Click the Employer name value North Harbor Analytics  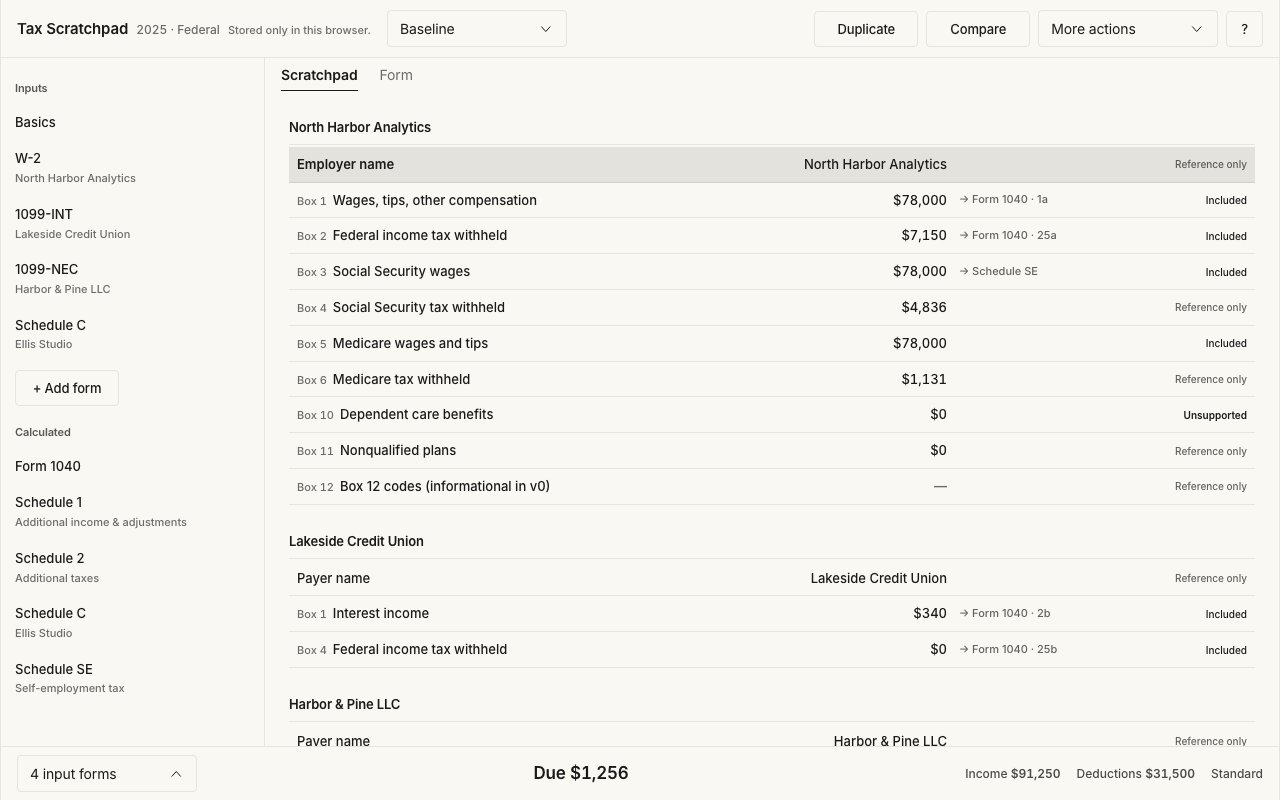[x=875, y=164]
